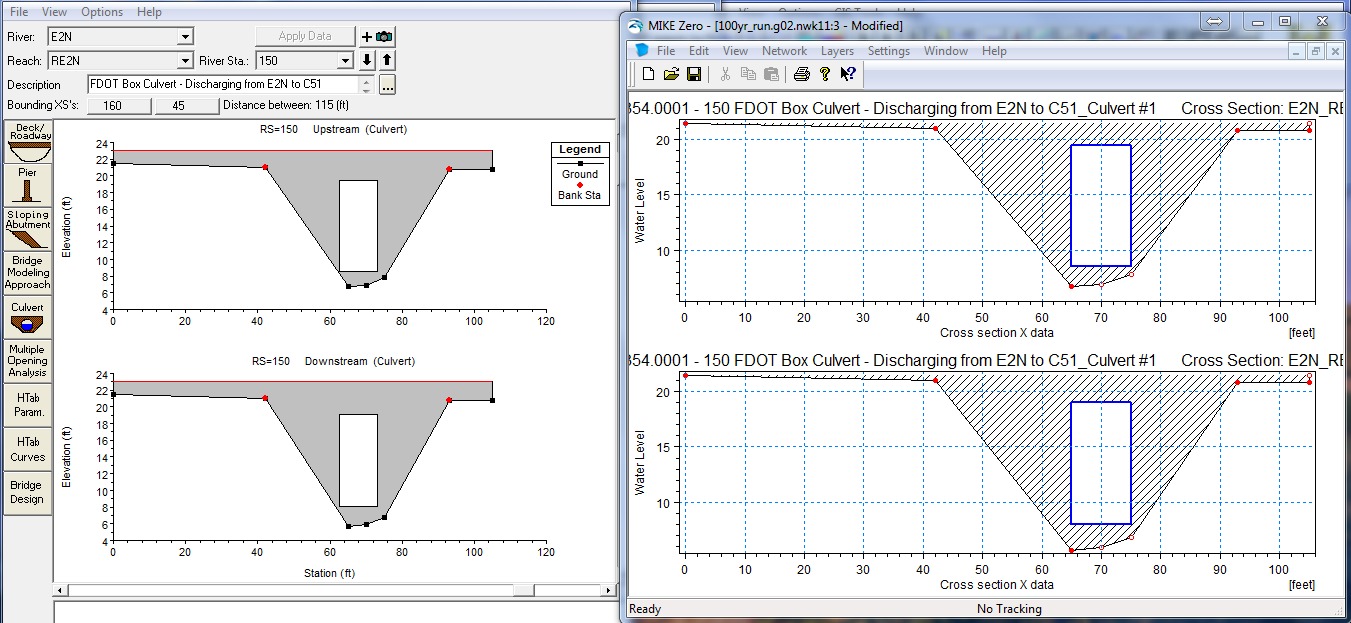Image resolution: width=1351 pixels, height=623 pixels.
Task: Click the double-arrow button in the MIKE Zero title bar
Action: click(1213, 21)
